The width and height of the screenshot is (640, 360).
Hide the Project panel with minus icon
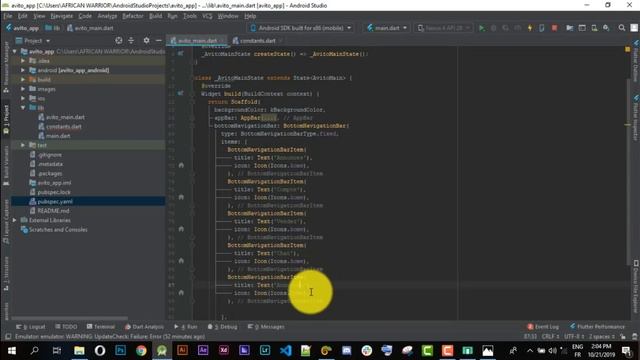(x=158, y=40)
